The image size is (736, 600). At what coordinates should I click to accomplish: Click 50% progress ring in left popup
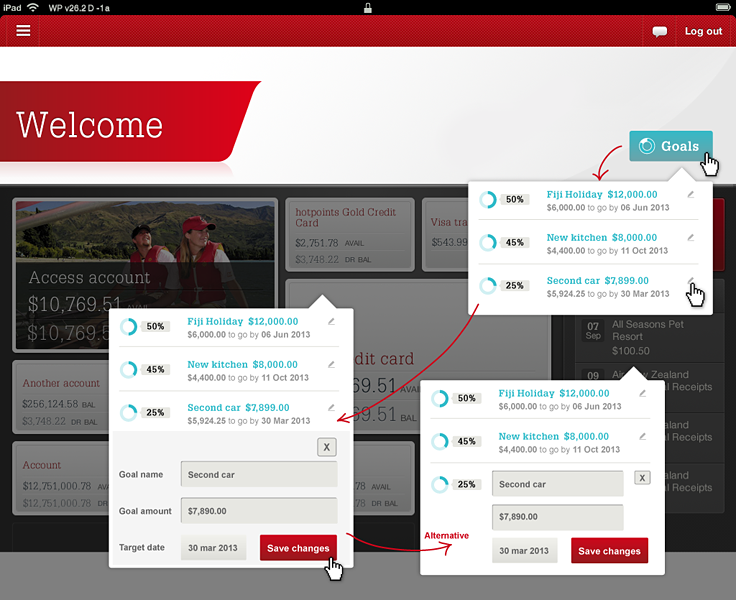coord(128,327)
